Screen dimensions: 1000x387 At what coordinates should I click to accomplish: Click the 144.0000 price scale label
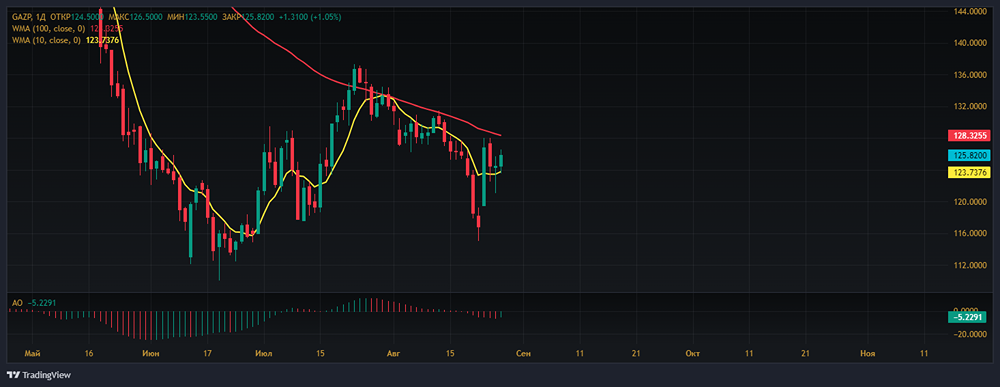[x=971, y=11]
